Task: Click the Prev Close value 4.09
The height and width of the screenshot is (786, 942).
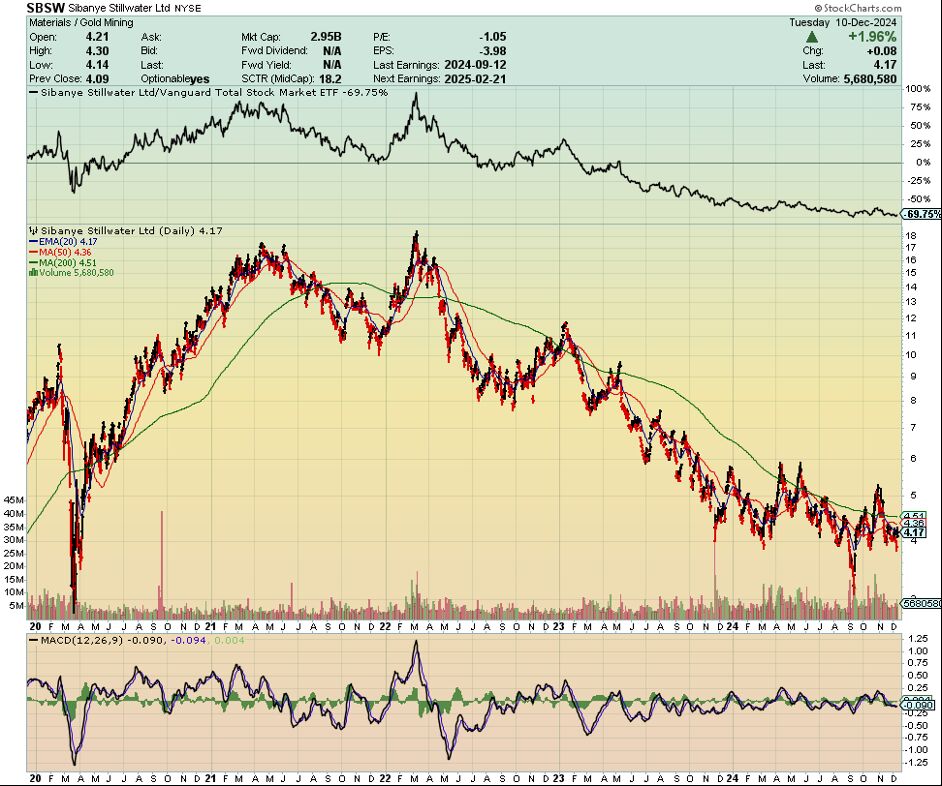Action: click(x=97, y=79)
